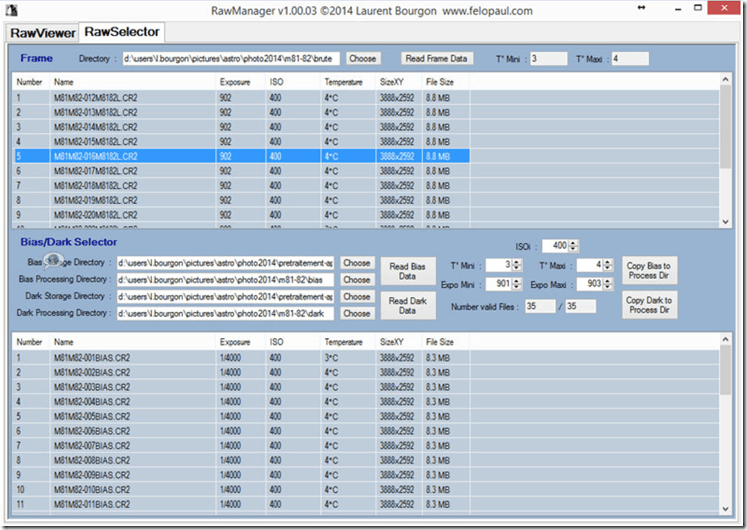Click the frame list scrollbar thumb
The width and height of the screenshot is (747, 530).
tap(725, 127)
